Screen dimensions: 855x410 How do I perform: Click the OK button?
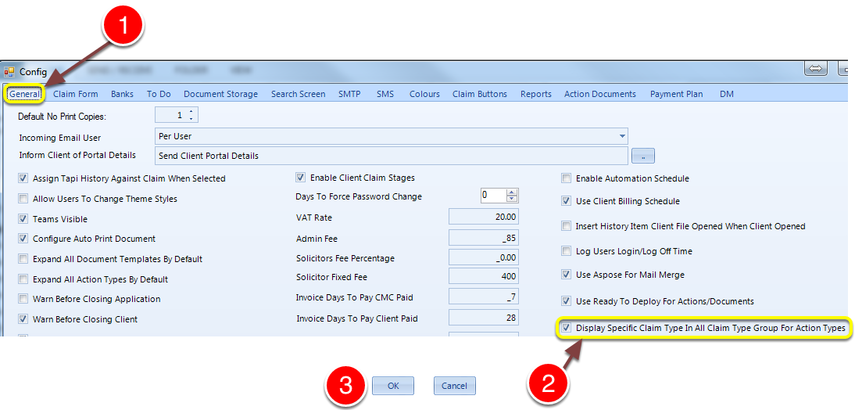pos(393,385)
